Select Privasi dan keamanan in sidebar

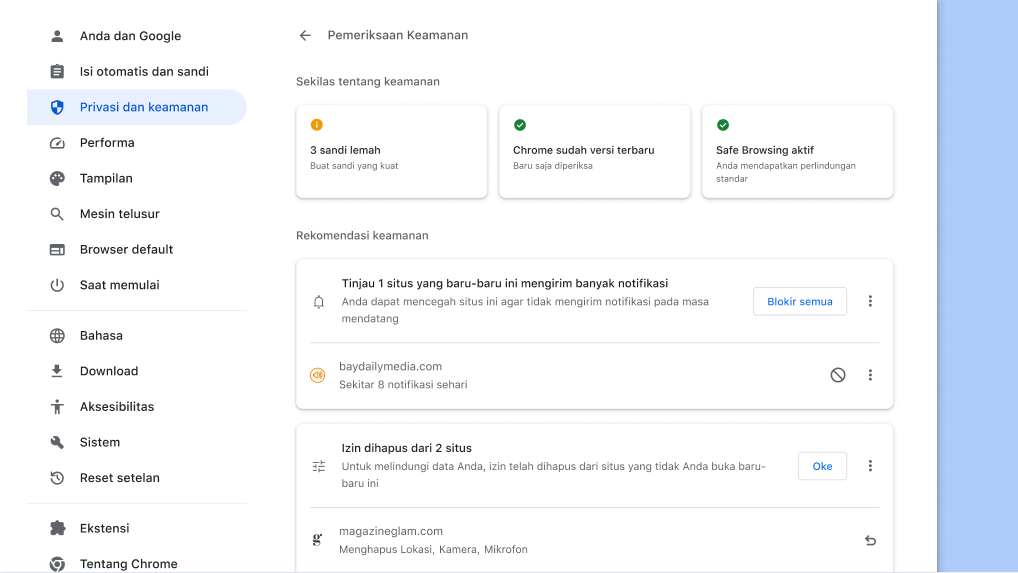click(137, 107)
